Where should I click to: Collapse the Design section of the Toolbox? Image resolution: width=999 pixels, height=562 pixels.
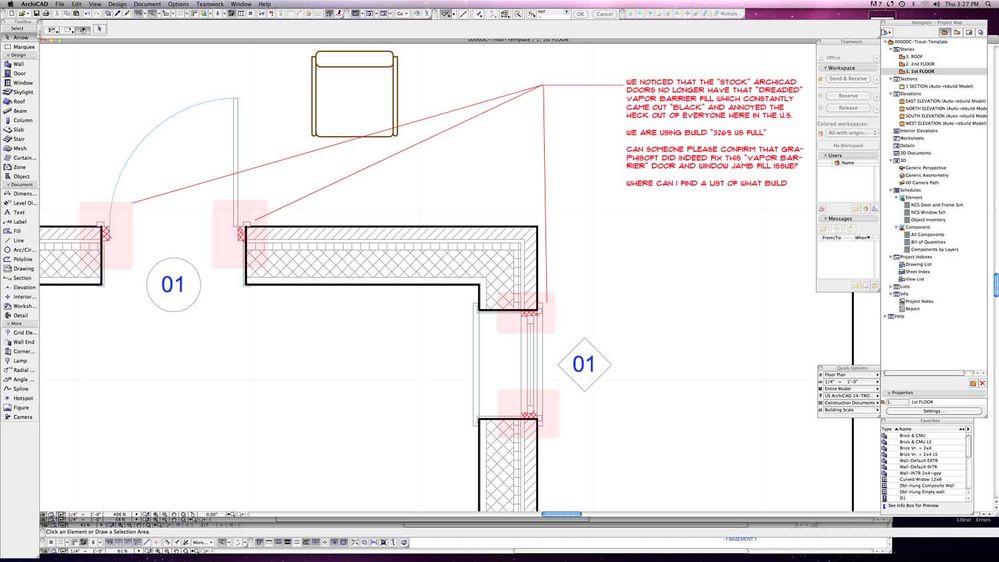[x=8, y=55]
